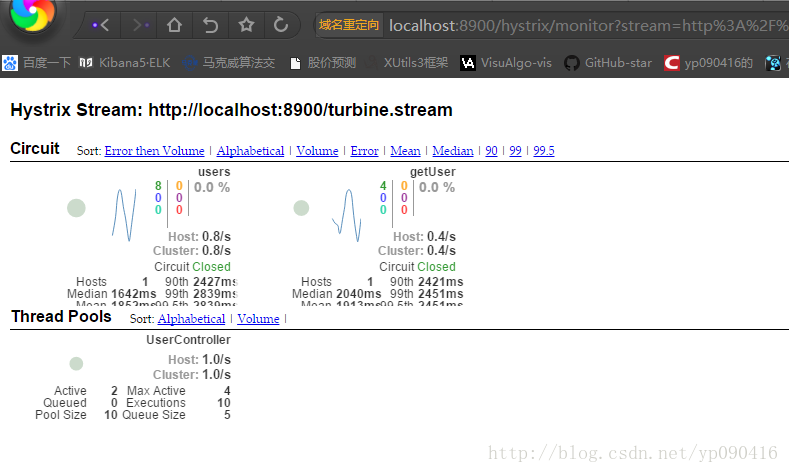Click the undo restore-tab arrow icon

pos(210,25)
